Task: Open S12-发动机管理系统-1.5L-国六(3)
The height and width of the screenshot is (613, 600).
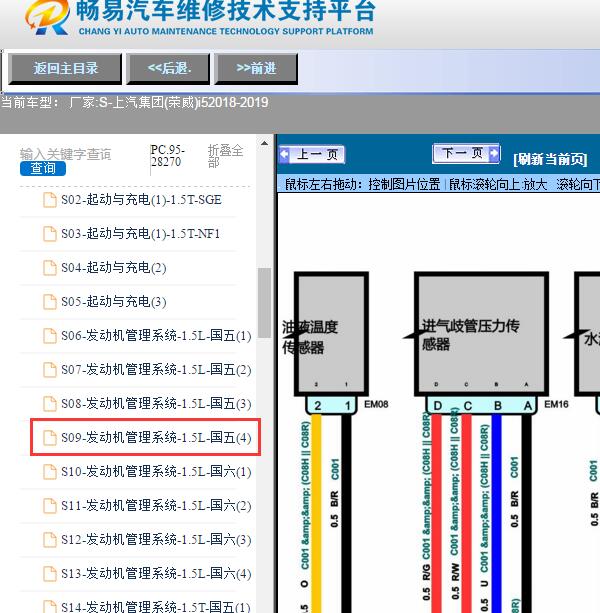Action: pos(156,540)
